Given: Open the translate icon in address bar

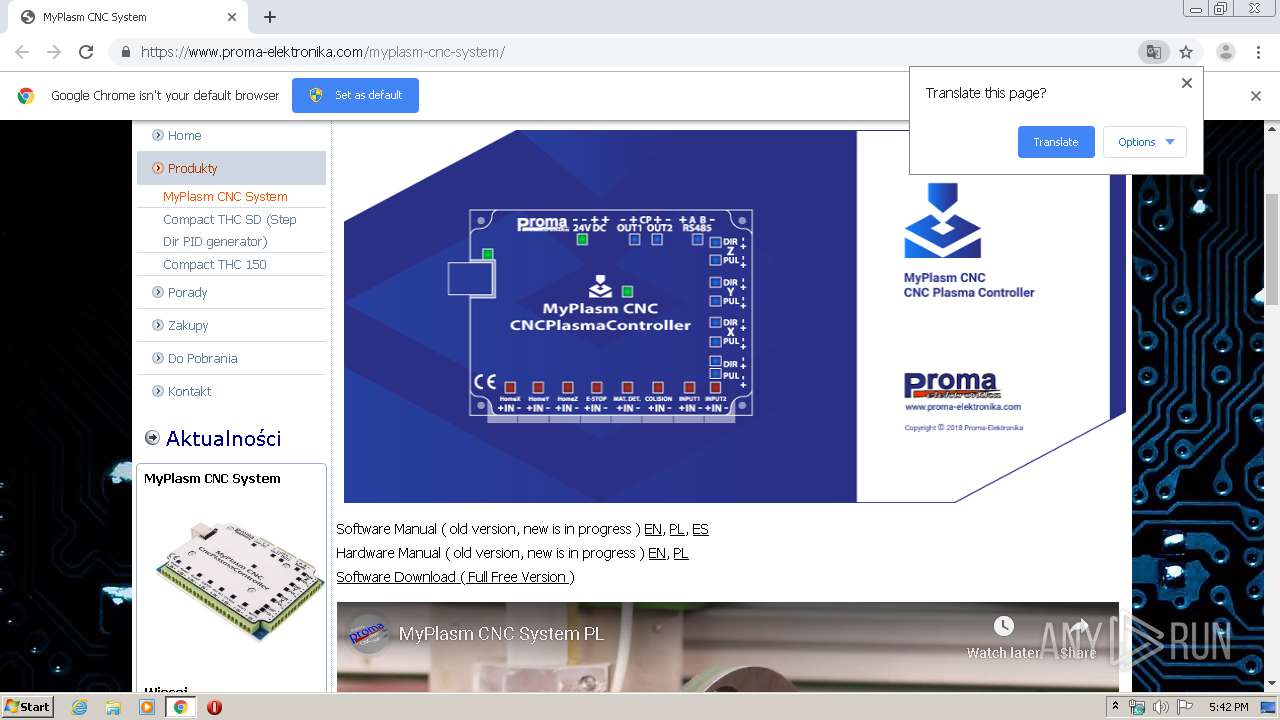Looking at the screenshot, I should (x=1154, y=52).
